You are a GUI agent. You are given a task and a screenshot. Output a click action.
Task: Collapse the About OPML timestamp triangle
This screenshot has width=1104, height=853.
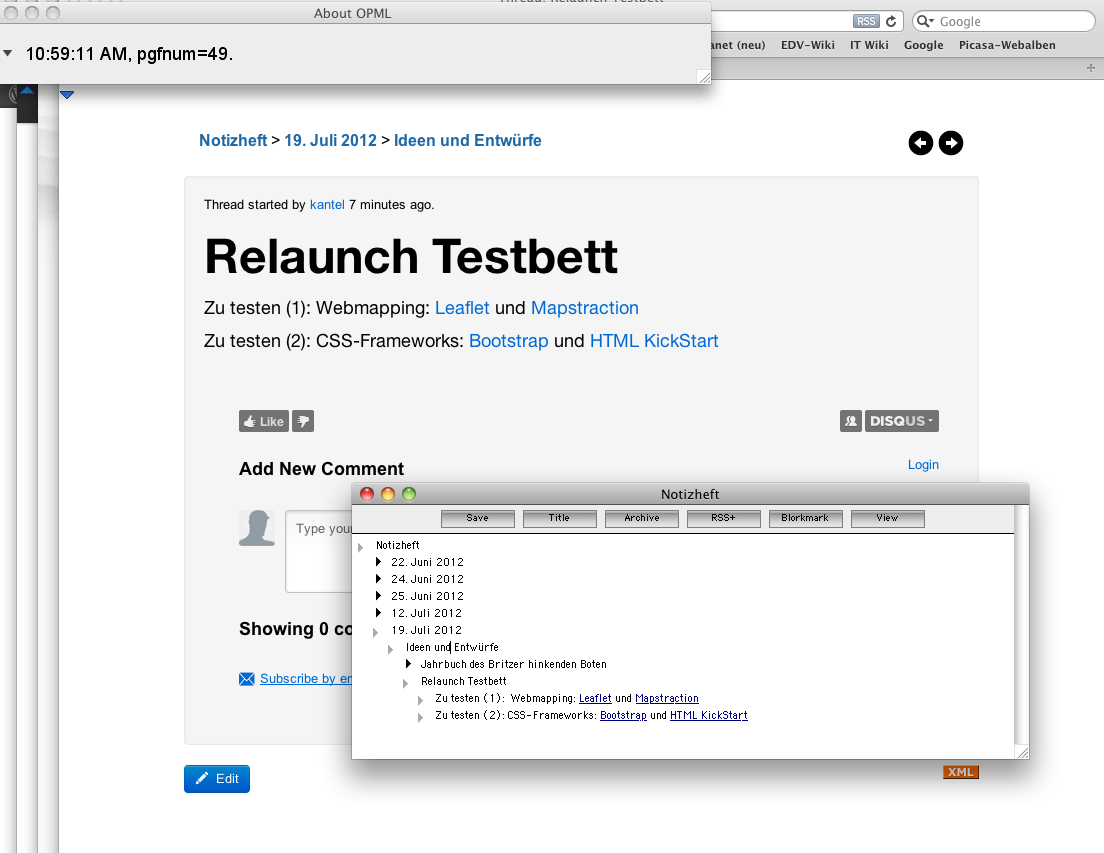(x=8, y=53)
